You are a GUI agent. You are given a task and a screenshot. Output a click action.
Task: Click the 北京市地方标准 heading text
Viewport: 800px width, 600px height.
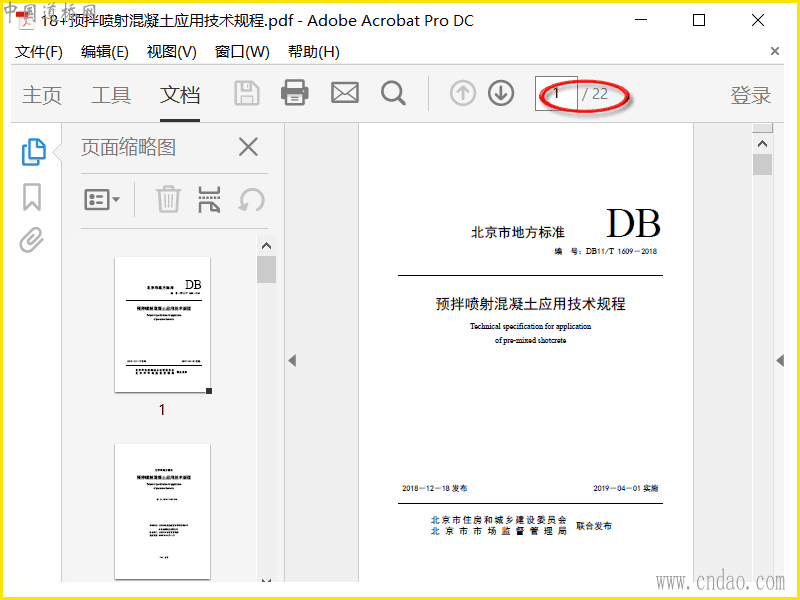(518, 233)
